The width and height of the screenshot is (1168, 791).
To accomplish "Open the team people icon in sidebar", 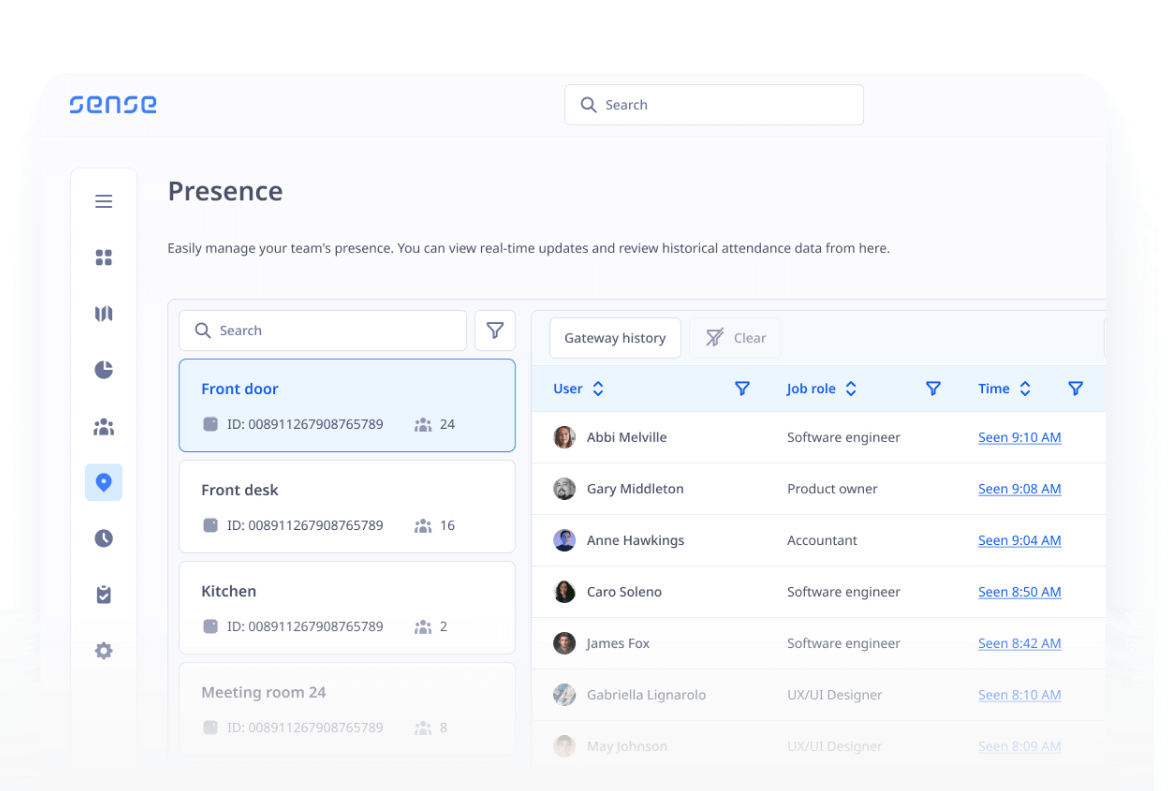I will [103, 427].
